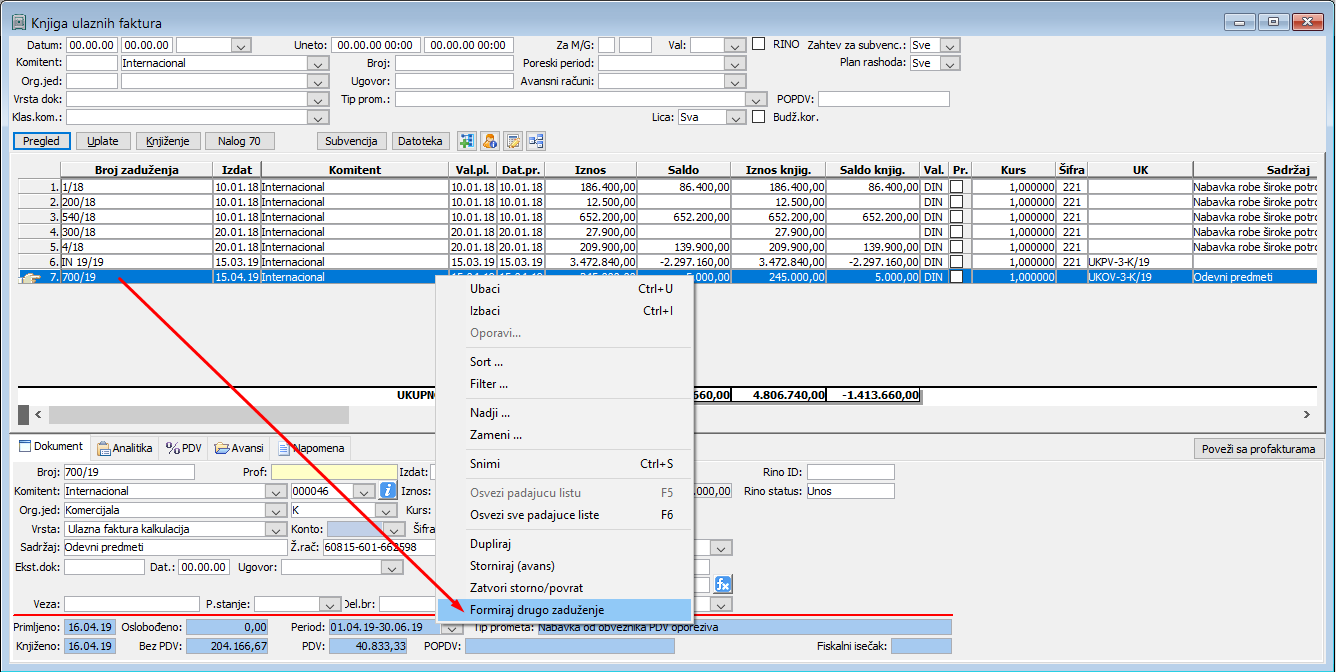Click the blue fx function icon
The height and width of the screenshot is (672, 1336).
click(x=723, y=584)
